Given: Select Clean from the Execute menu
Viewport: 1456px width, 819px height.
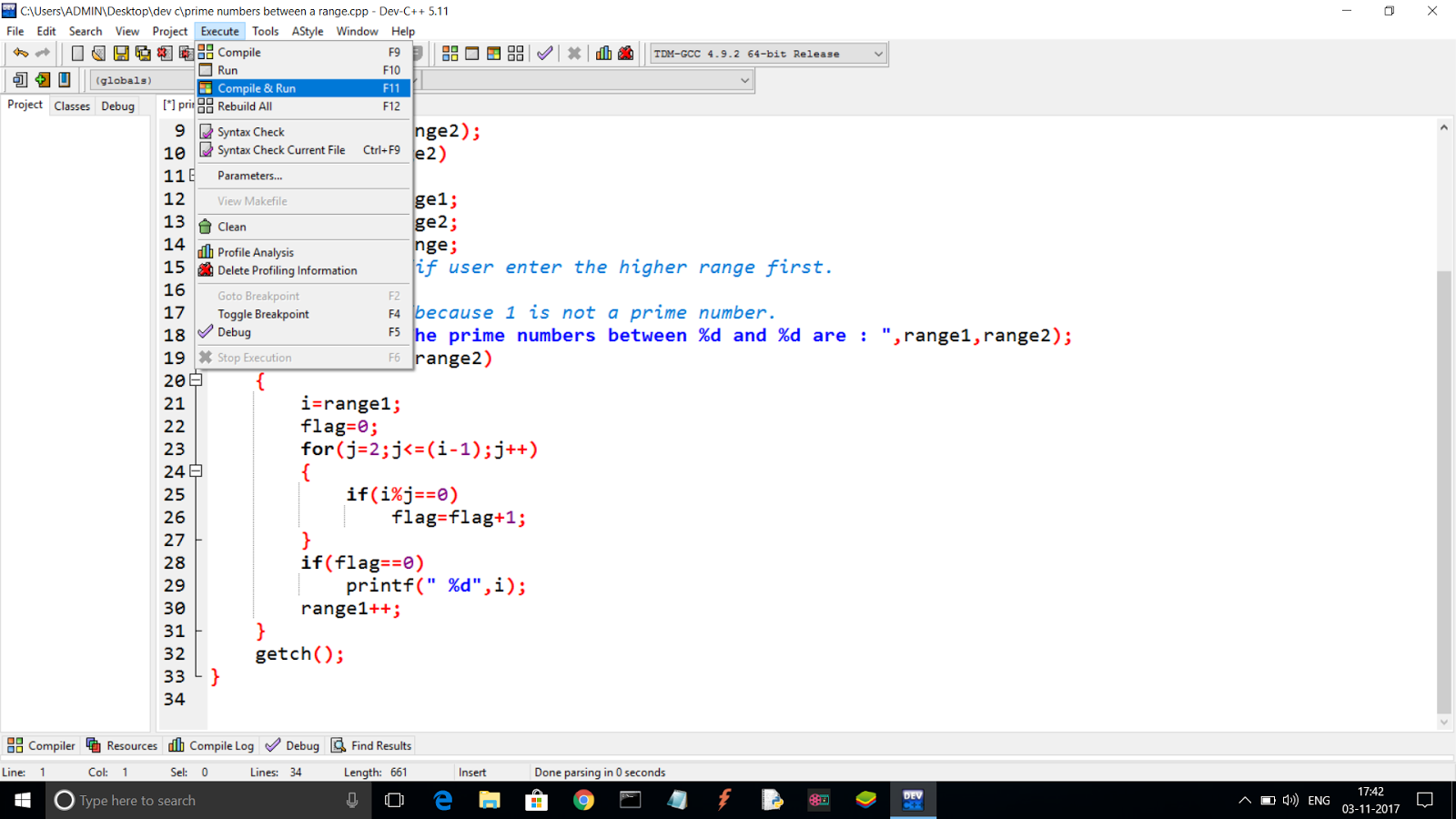Looking at the screenshot, I should [x=231, y=226].
